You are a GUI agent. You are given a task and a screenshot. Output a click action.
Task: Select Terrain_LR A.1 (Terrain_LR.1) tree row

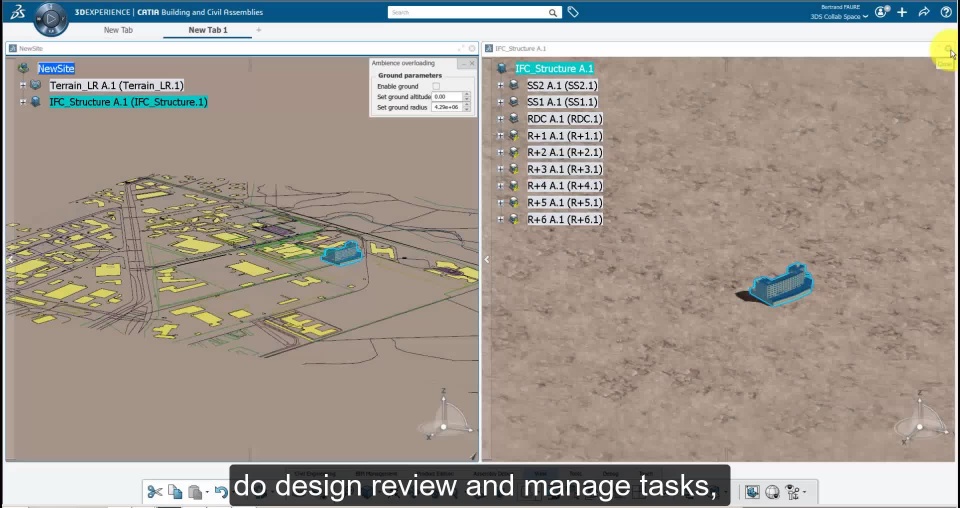pos(116,86)
